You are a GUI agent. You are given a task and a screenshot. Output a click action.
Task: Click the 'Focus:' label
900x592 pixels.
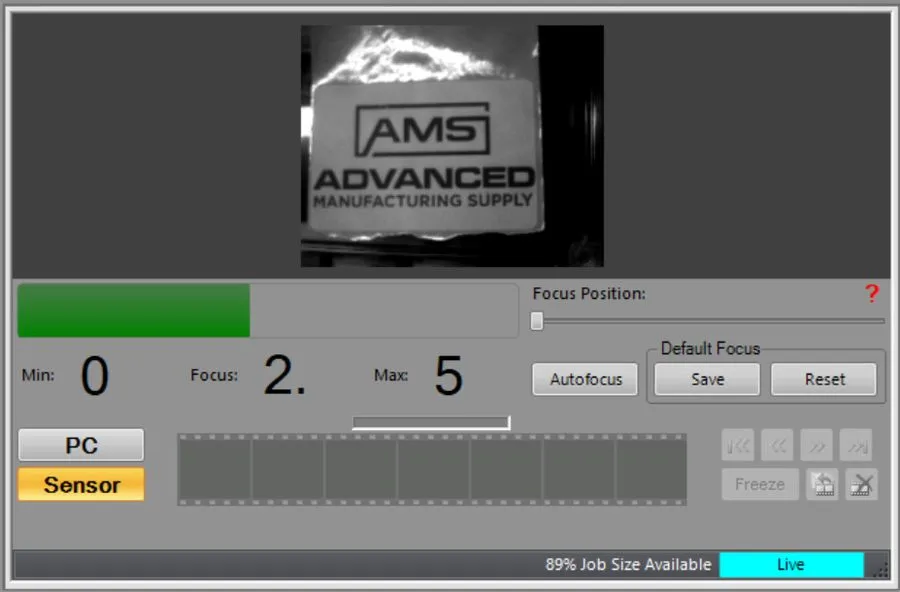[x=214, y=375]
